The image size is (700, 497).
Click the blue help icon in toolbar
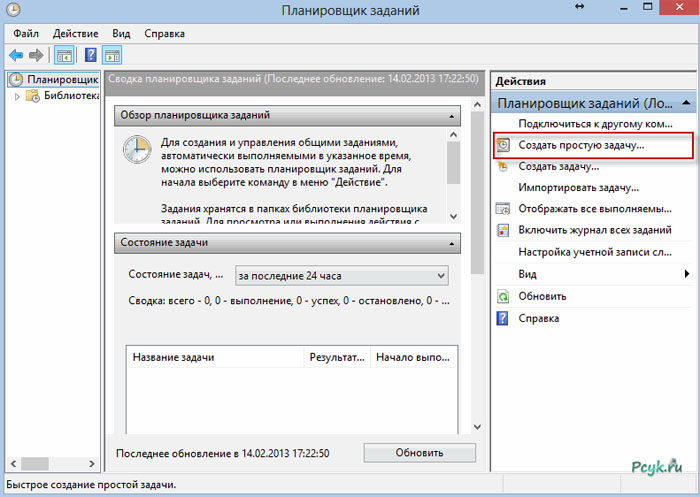pyautogui.click(x=89, y=55)
